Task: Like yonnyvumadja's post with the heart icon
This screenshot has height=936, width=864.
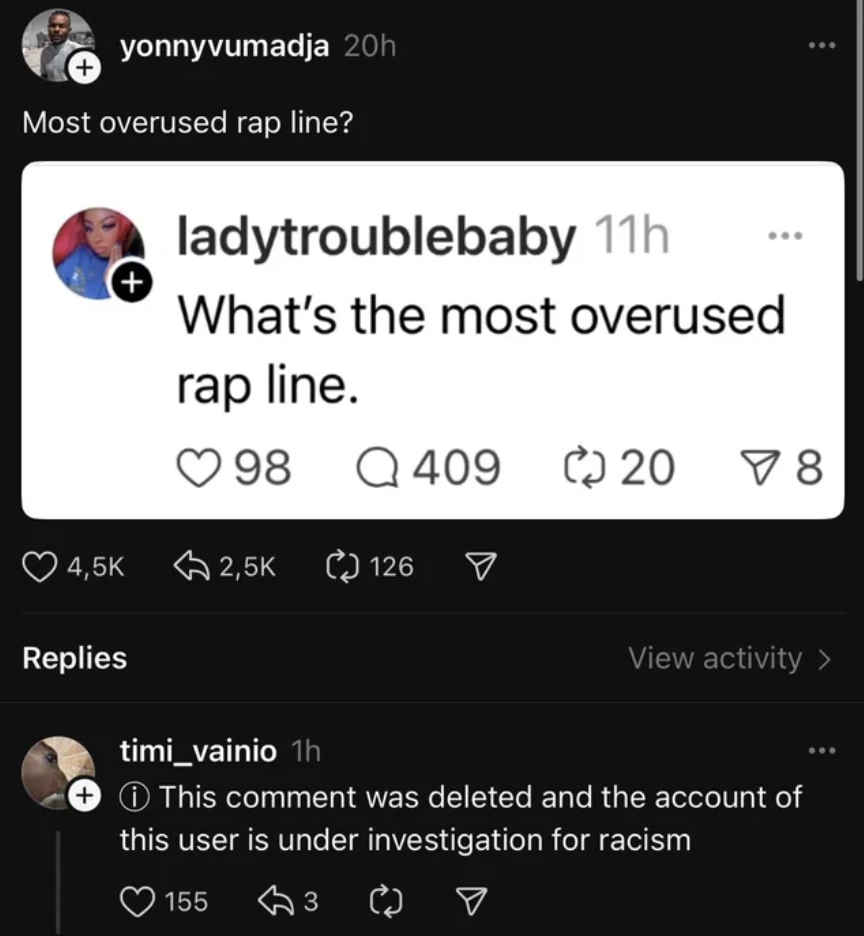Action: pos(39,567)
